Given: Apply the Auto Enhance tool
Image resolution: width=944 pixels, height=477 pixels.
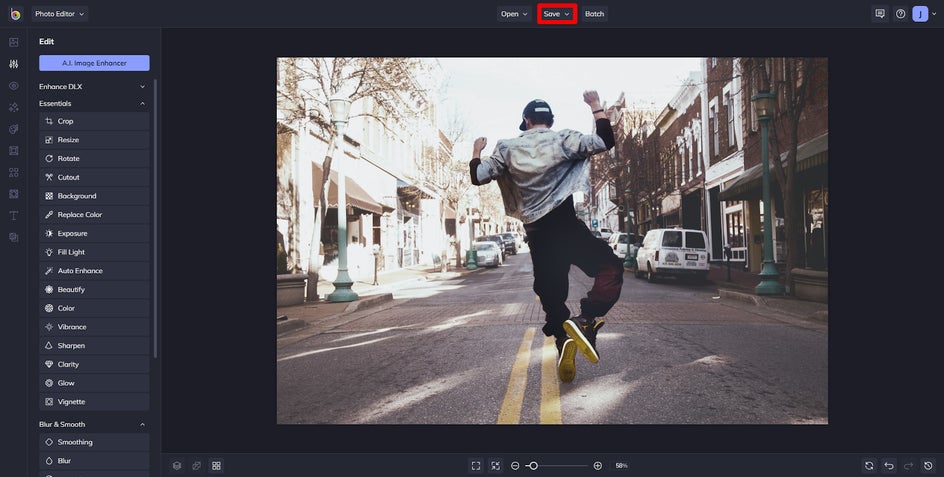Looking at the screenshot, I should 95,270.
